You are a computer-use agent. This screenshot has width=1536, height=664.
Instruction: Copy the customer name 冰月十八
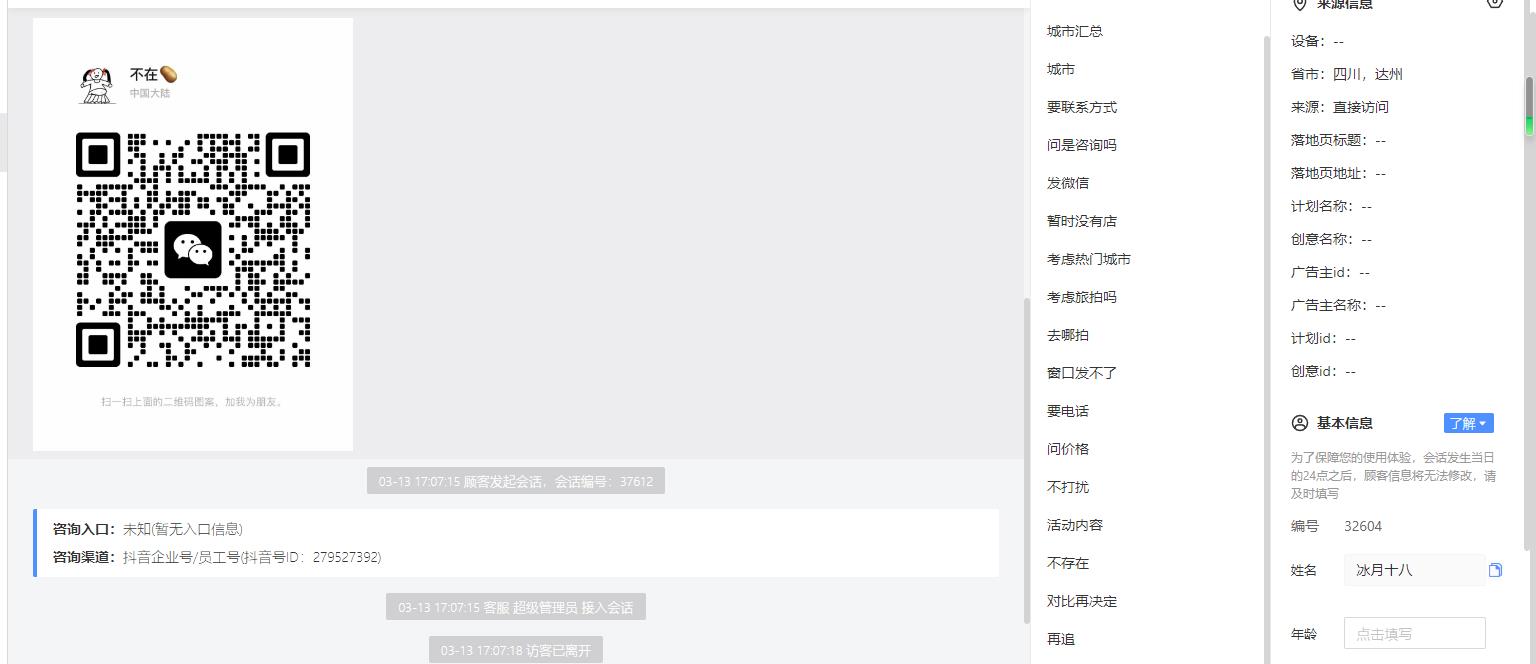coord(1495,570)
